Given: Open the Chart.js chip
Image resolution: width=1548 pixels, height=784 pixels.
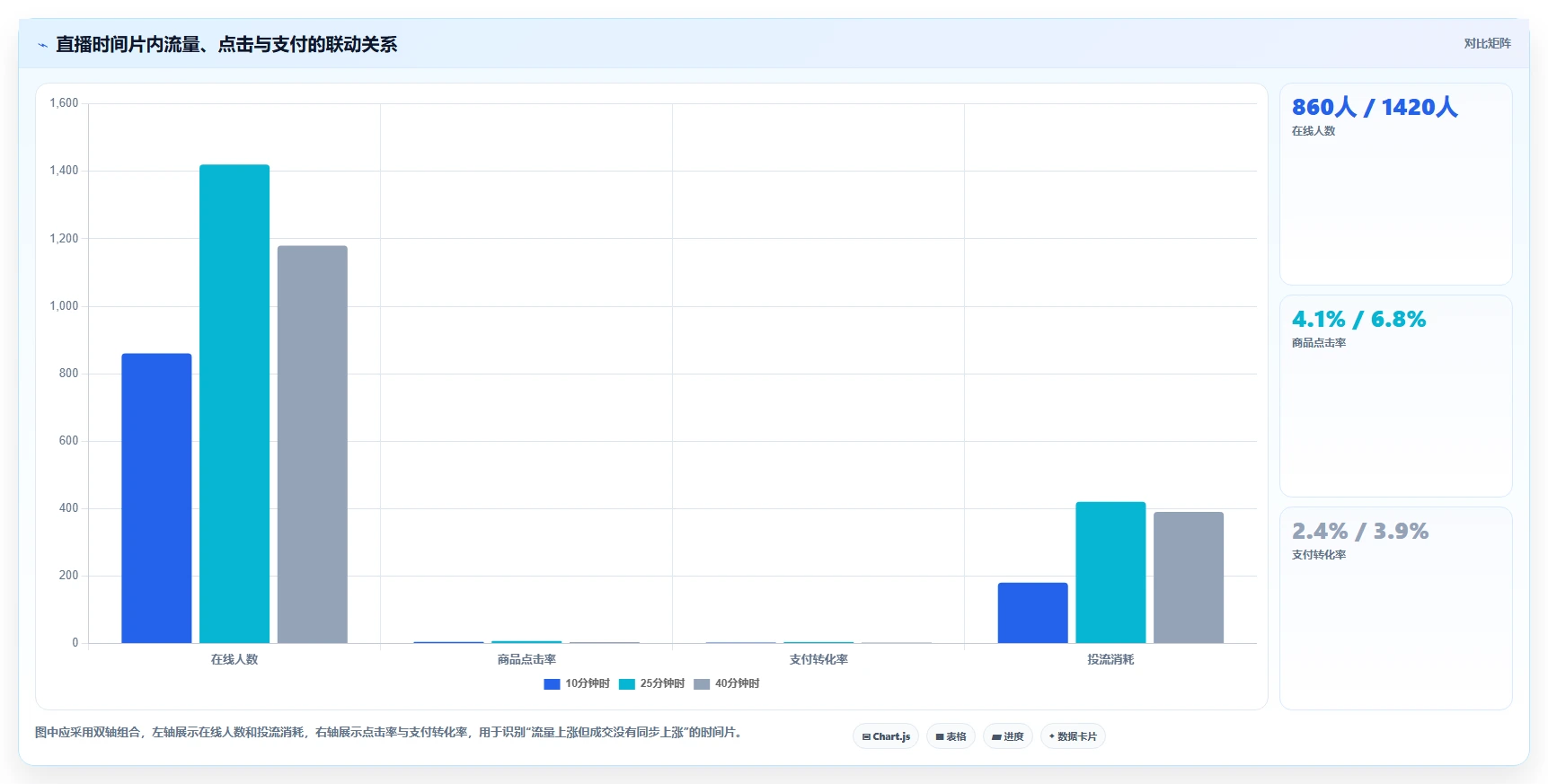Looking at the screenshot, I should [886, 736].
